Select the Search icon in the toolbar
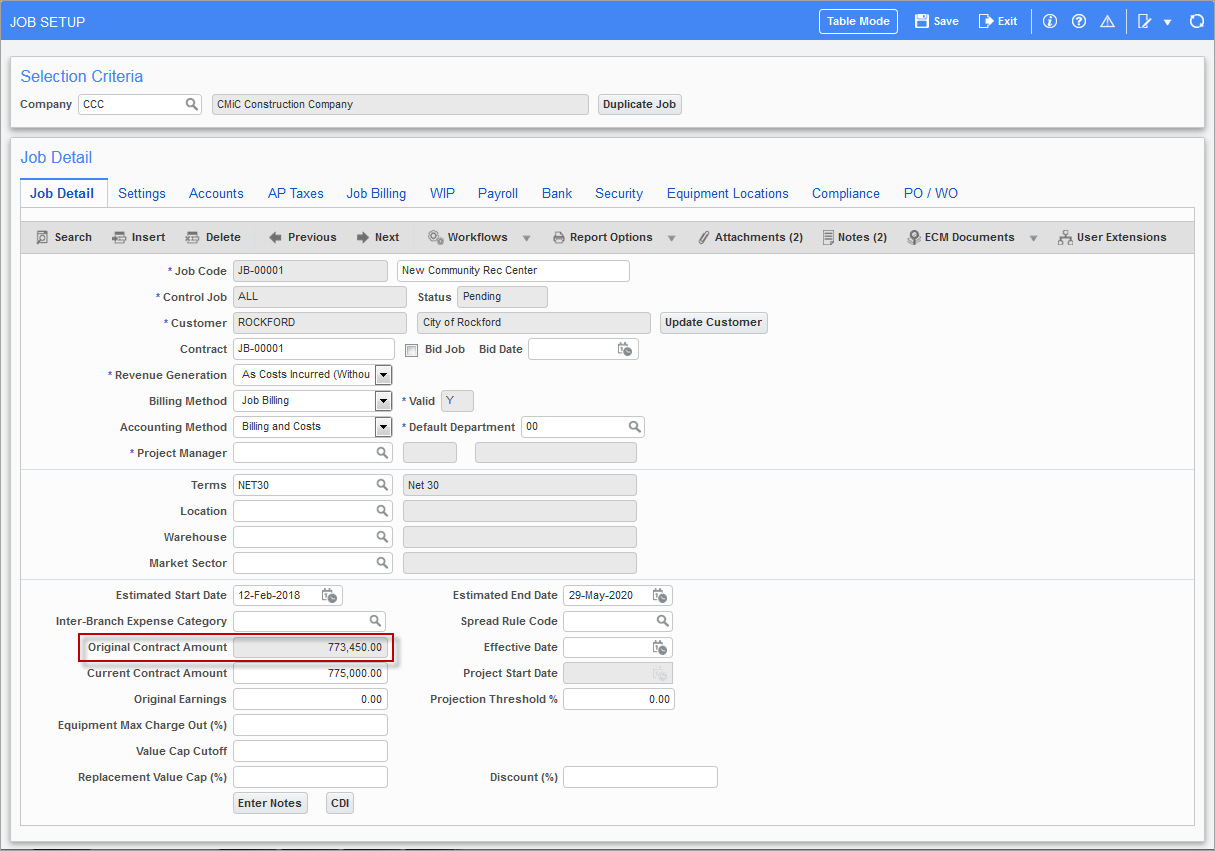This screenshot has width=1215, height=851. pos(43,237)
